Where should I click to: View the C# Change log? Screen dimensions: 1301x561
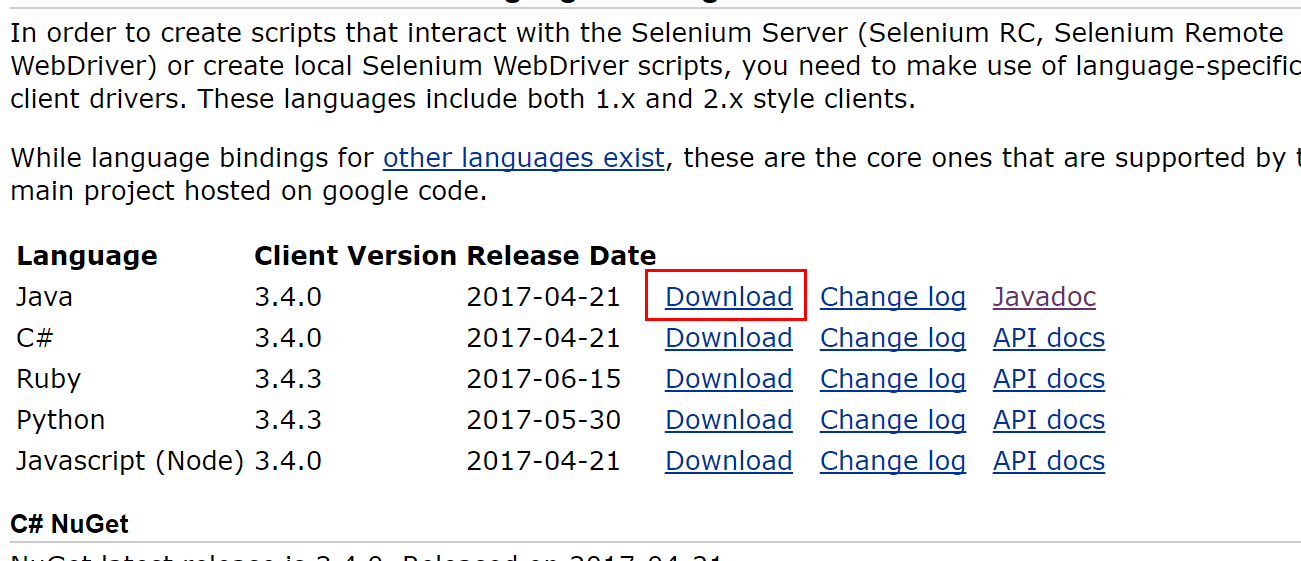coord(892,338)
